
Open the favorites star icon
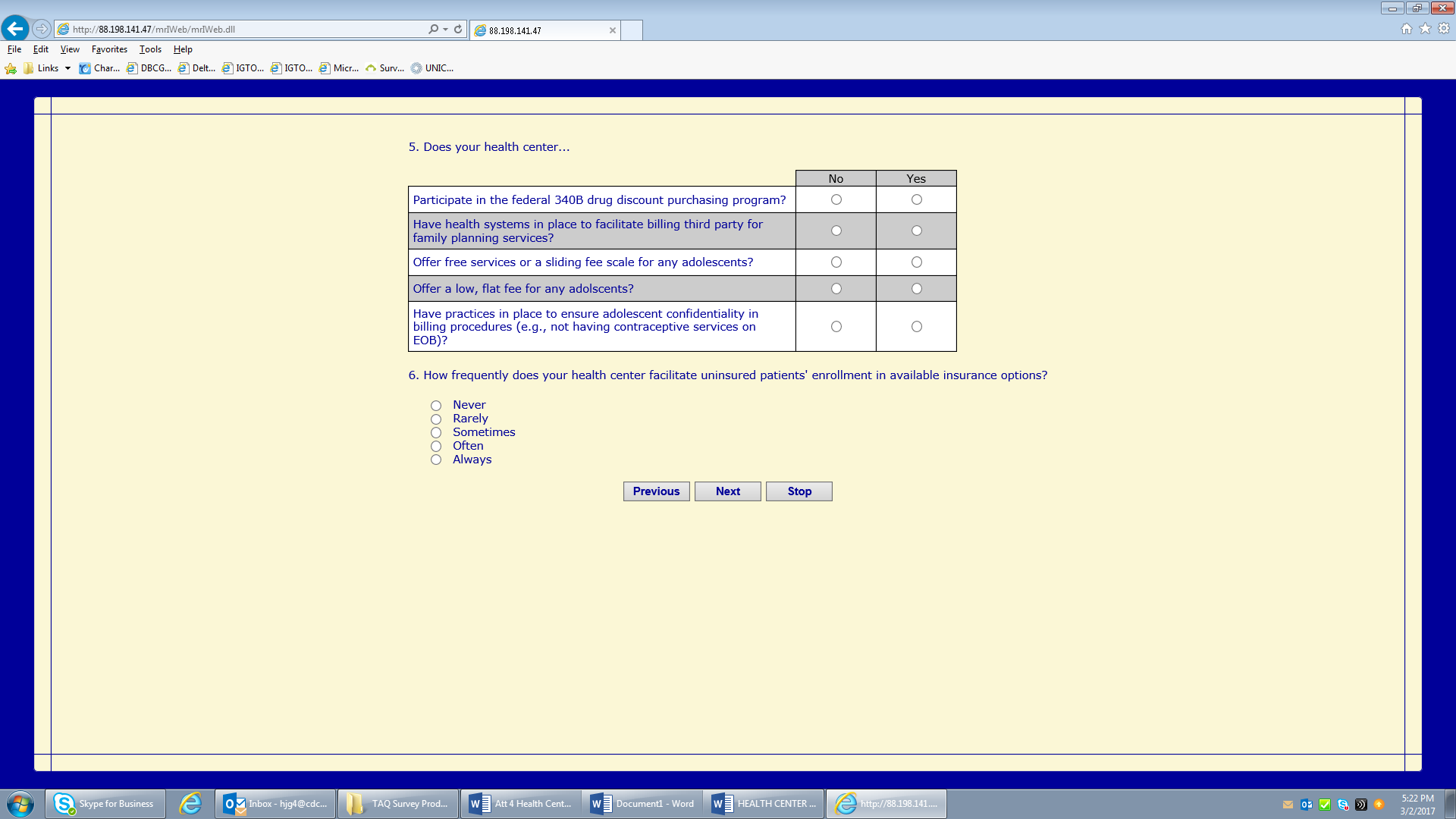[x=1425, y=29]
